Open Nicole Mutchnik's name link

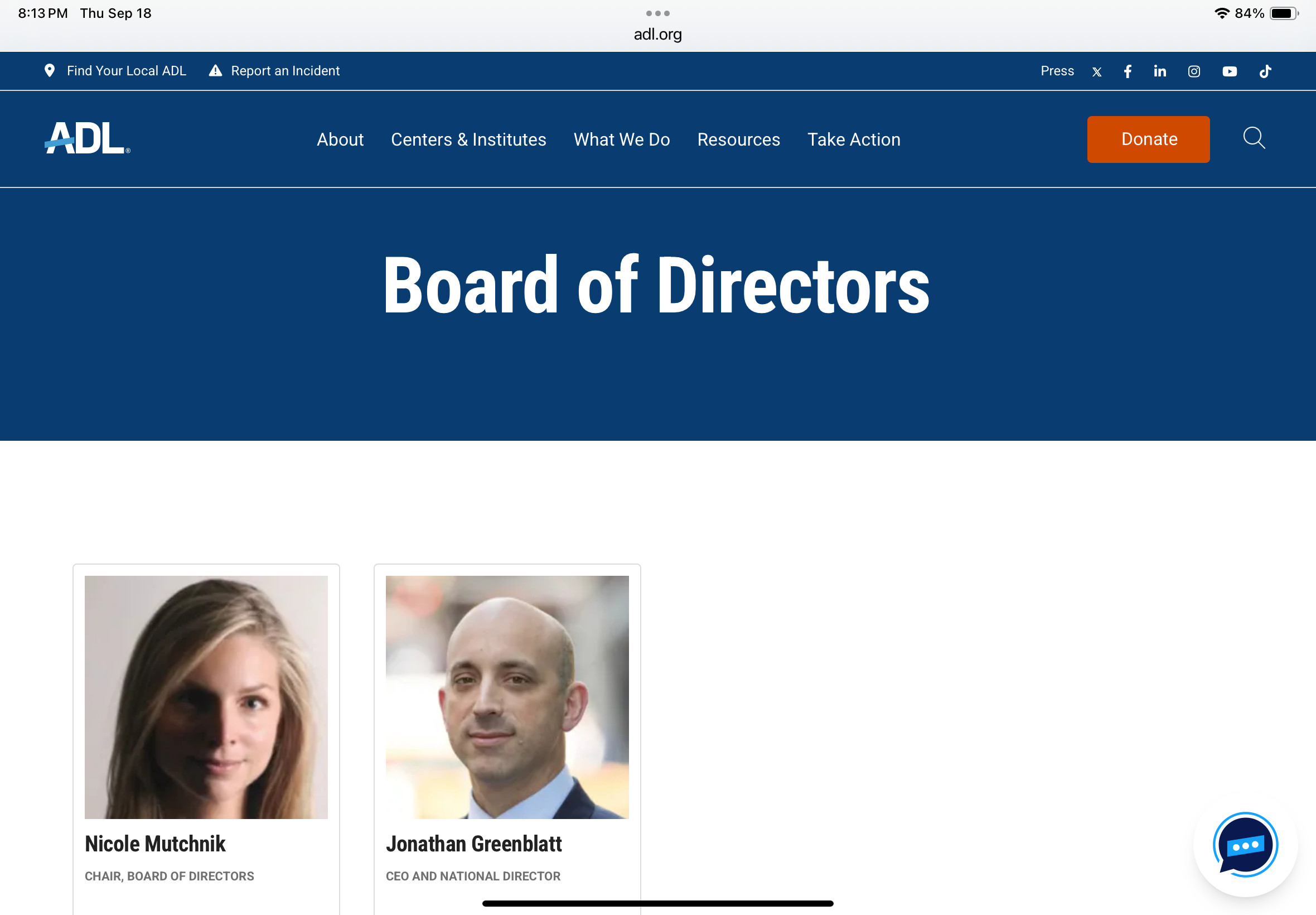pos(155,844)
